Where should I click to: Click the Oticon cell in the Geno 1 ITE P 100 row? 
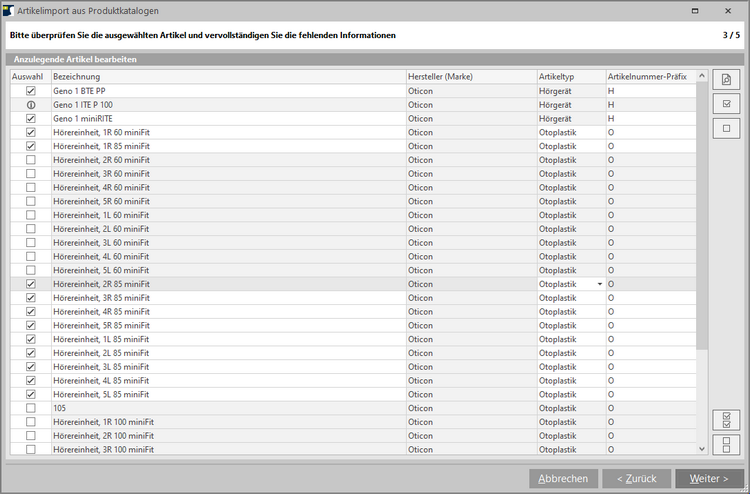click(472, 105)
